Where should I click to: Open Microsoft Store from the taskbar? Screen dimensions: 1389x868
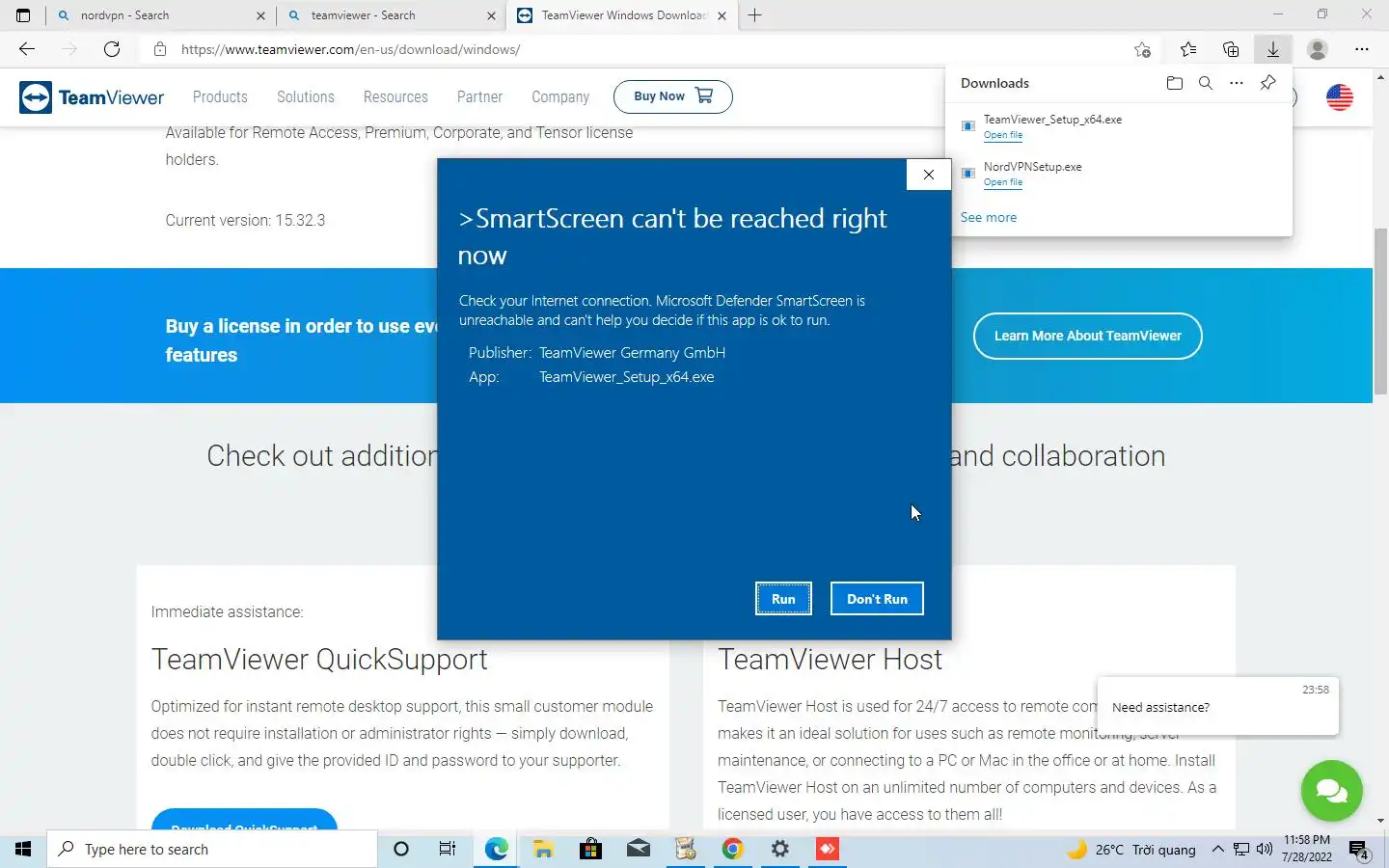(590, 849)
